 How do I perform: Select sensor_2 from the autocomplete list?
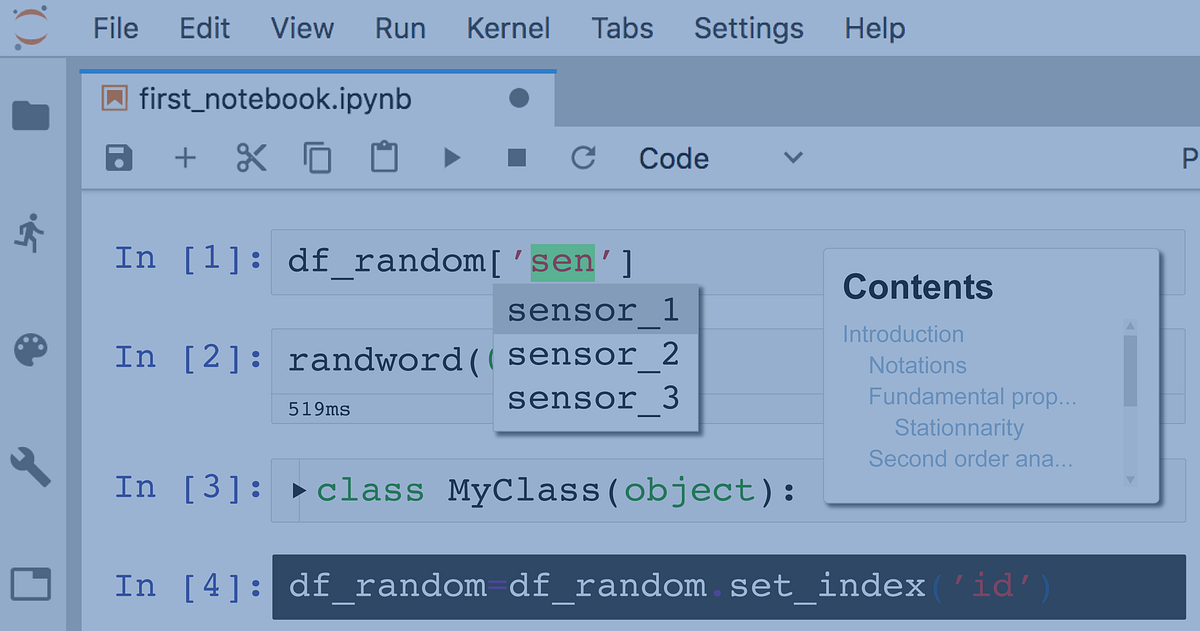pos(594,353)
